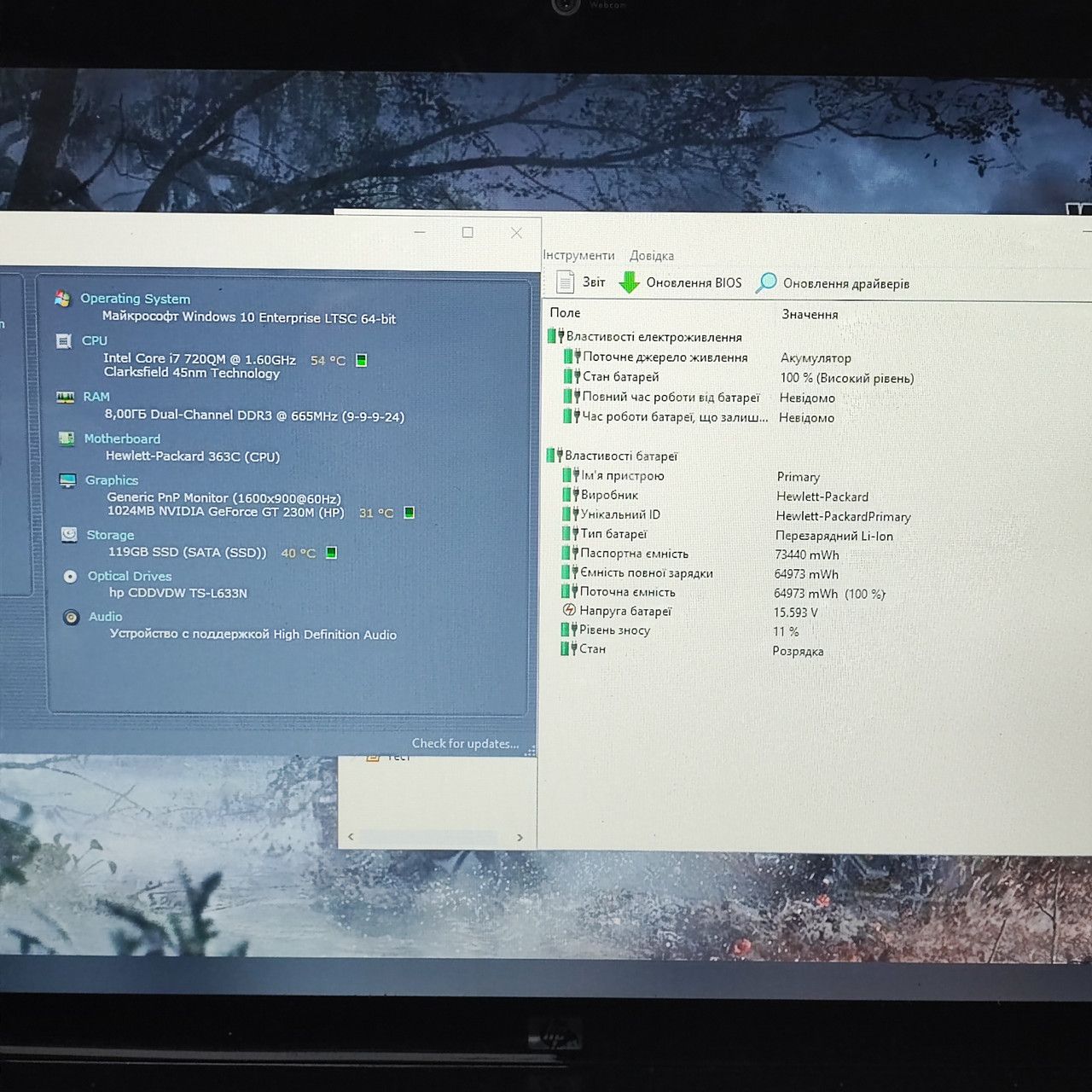This screenshot has width=1092, height=1092.
Task: Click the text Intel Core i7 720QM @ 1.60GHz
Action: pos(200,359)
